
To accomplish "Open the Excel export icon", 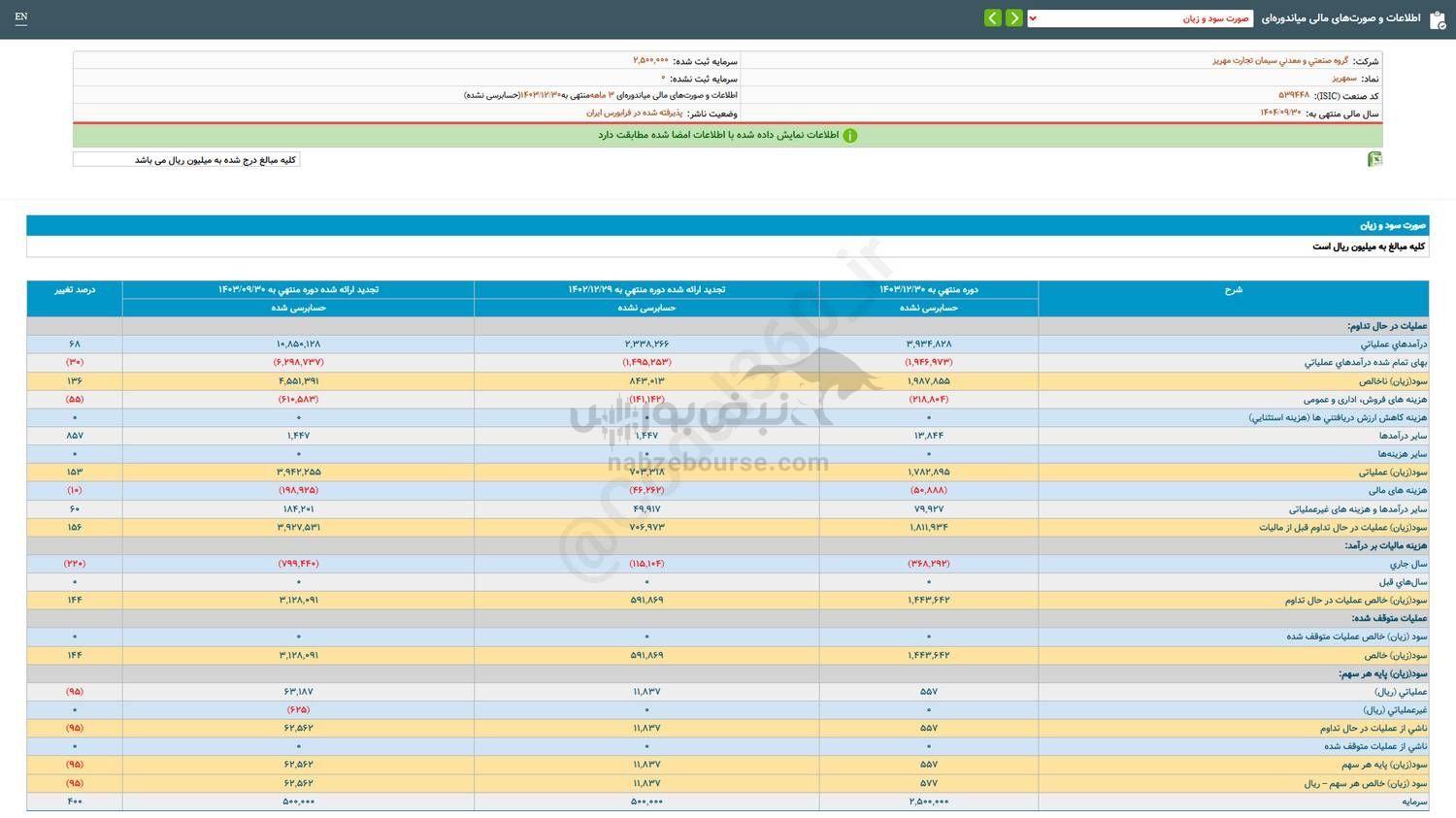I will [1374, 158].
